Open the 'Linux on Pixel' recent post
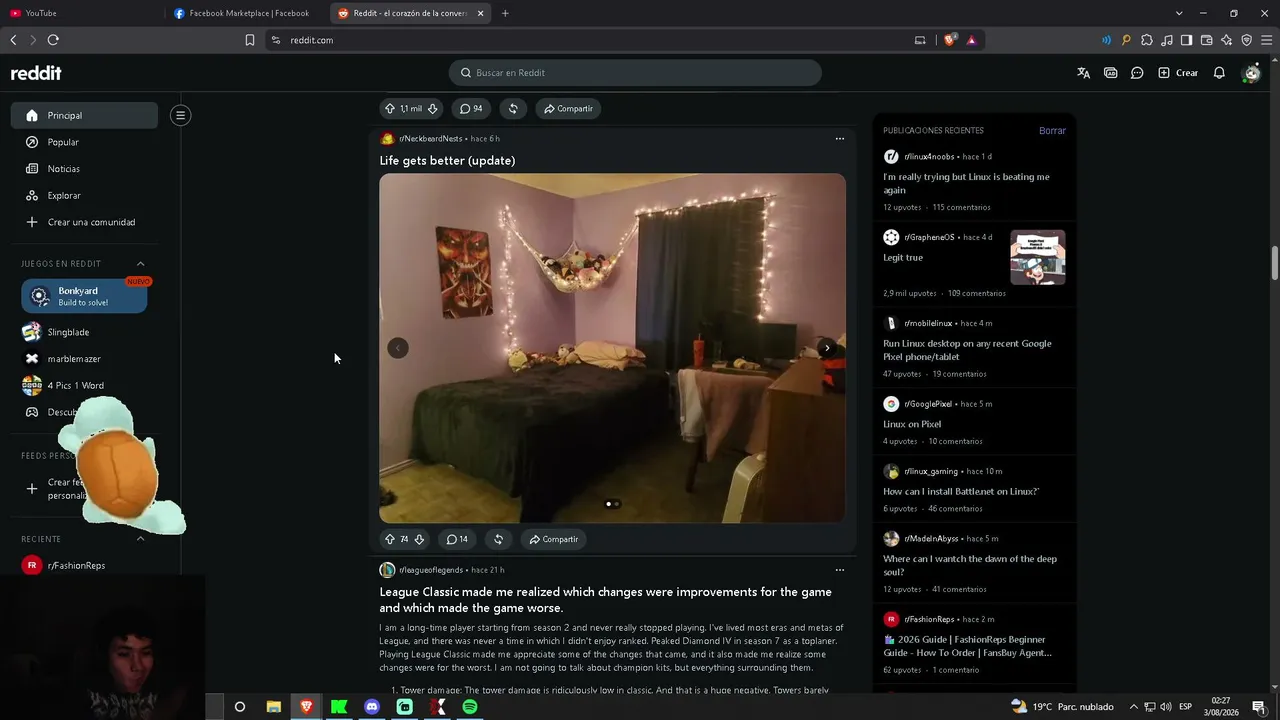 [x=912, y=424]
